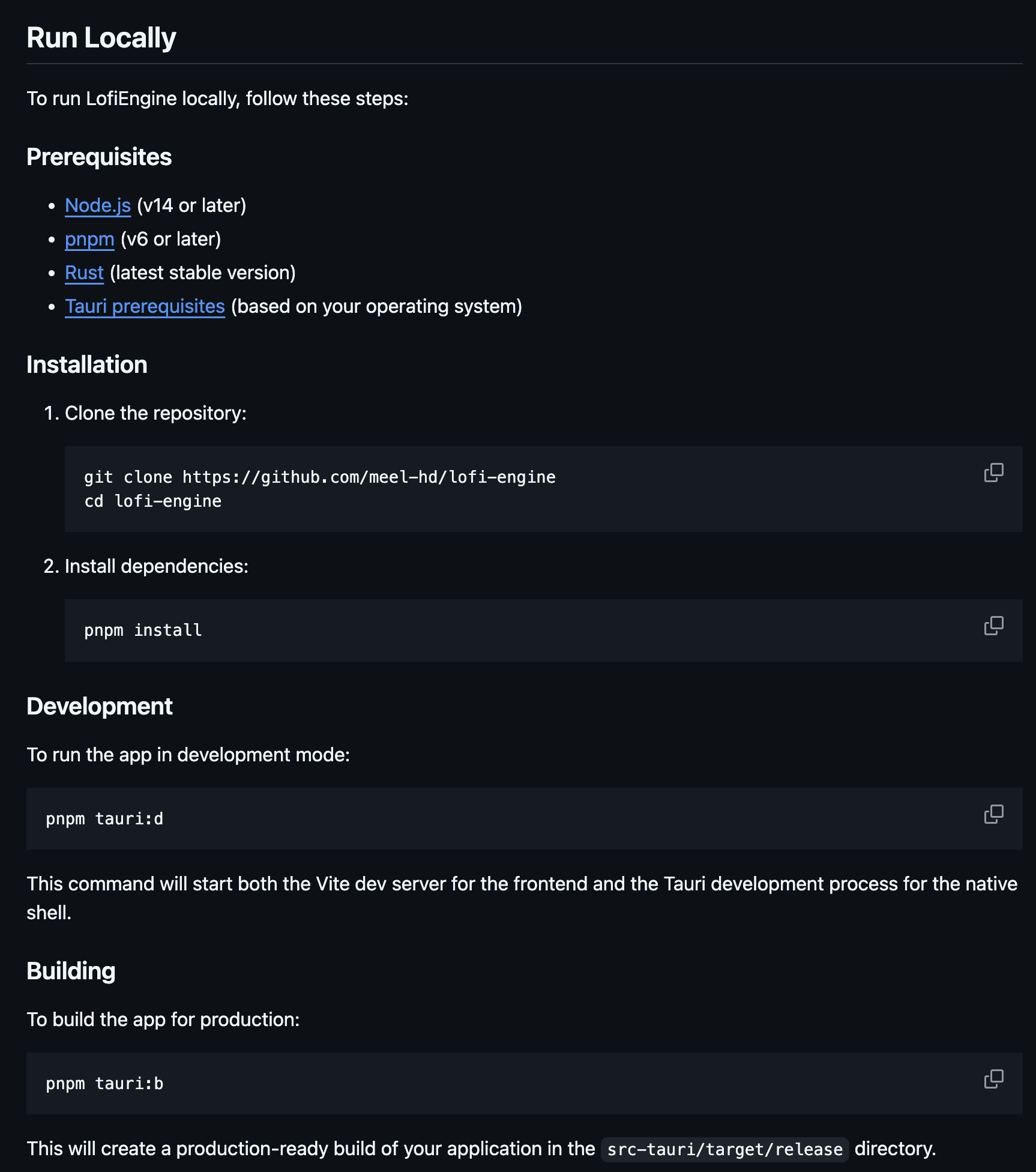Click the 'Clone the repository' step text
The image size is (1036, 1172).
click(155, 414)
